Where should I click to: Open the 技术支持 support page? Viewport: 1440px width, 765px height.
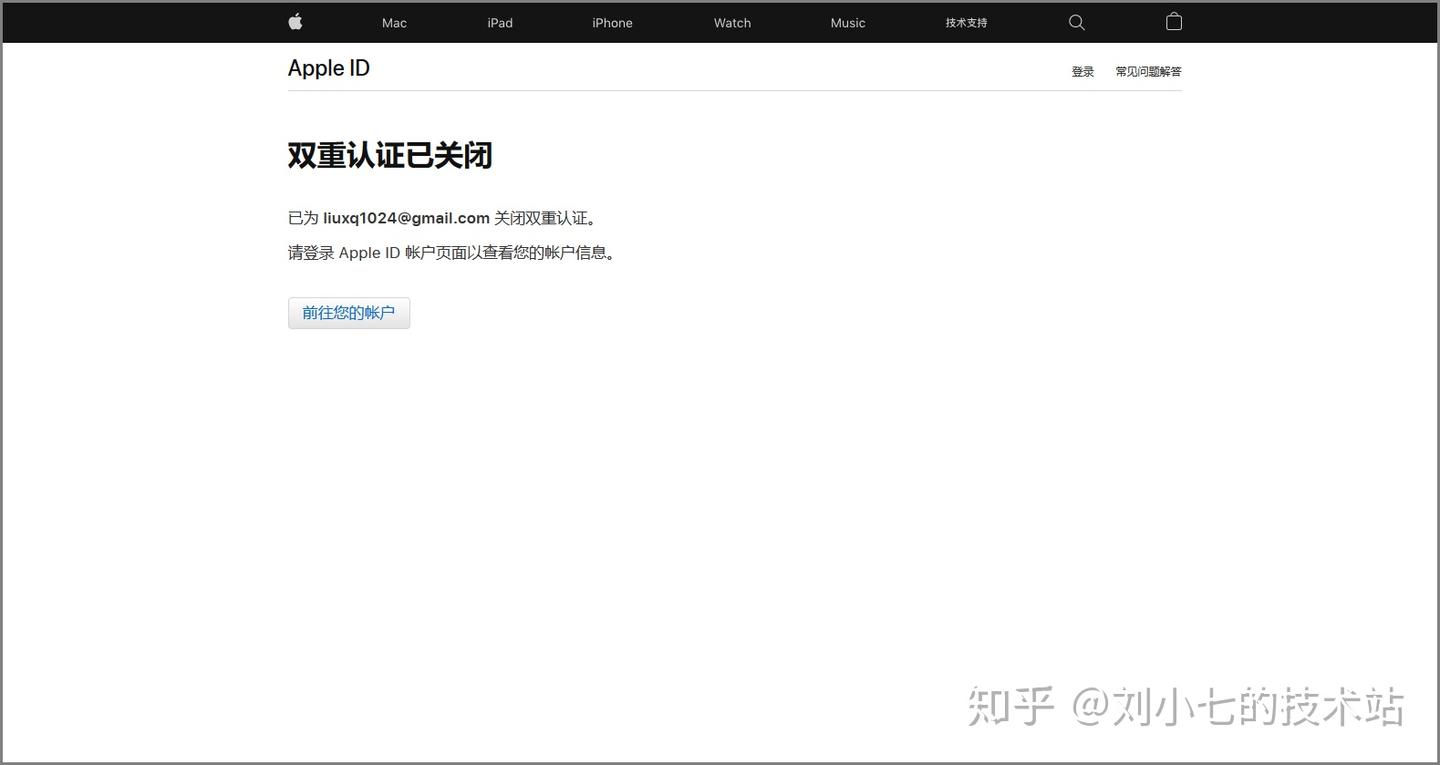pos(965,21)
